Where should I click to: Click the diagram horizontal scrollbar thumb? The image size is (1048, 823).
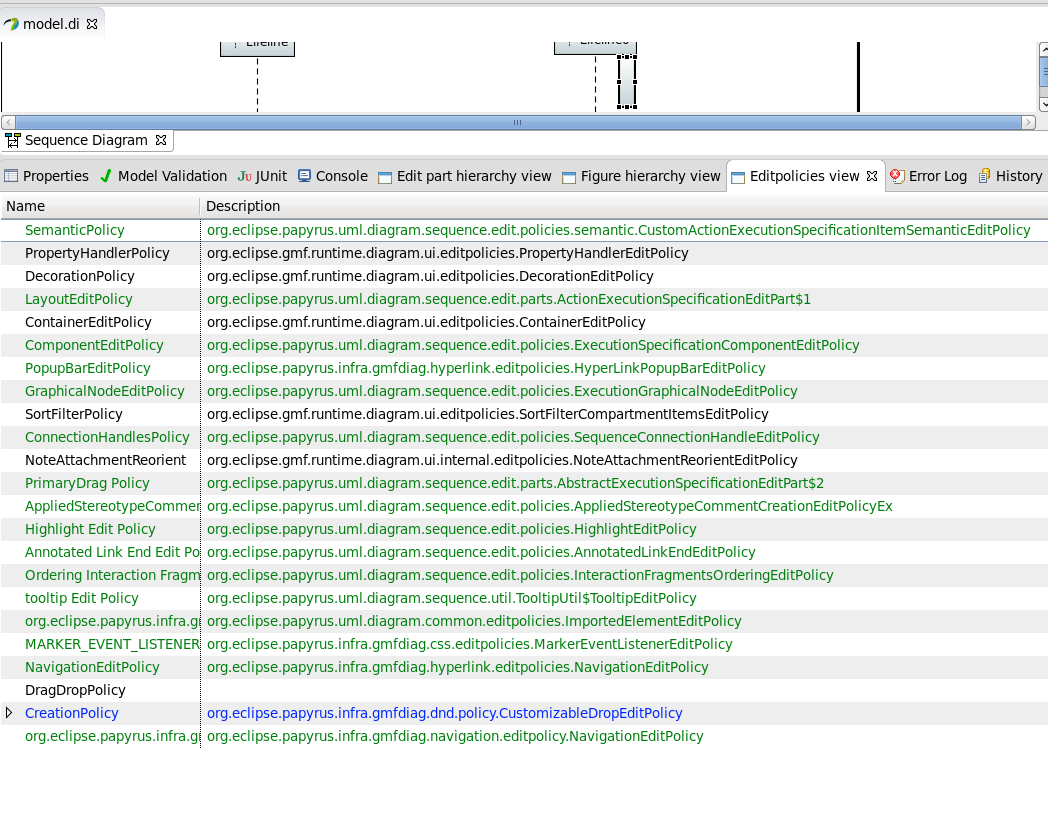click(x=517, y=122)
